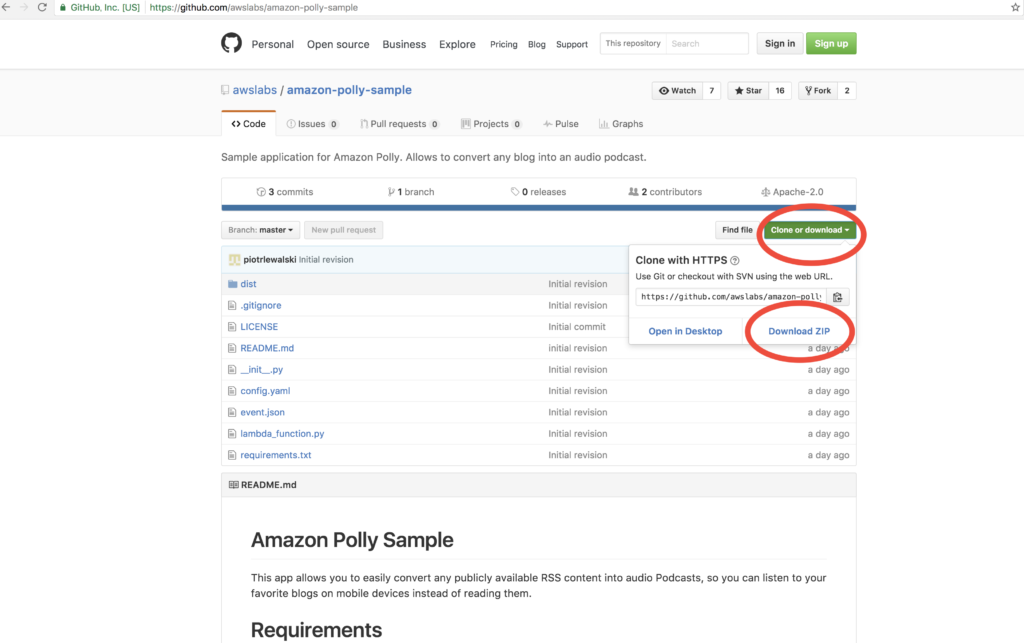This screenshot has height=643, width=1024.
Task: Open the requirements.txt file
Action: 276,455
